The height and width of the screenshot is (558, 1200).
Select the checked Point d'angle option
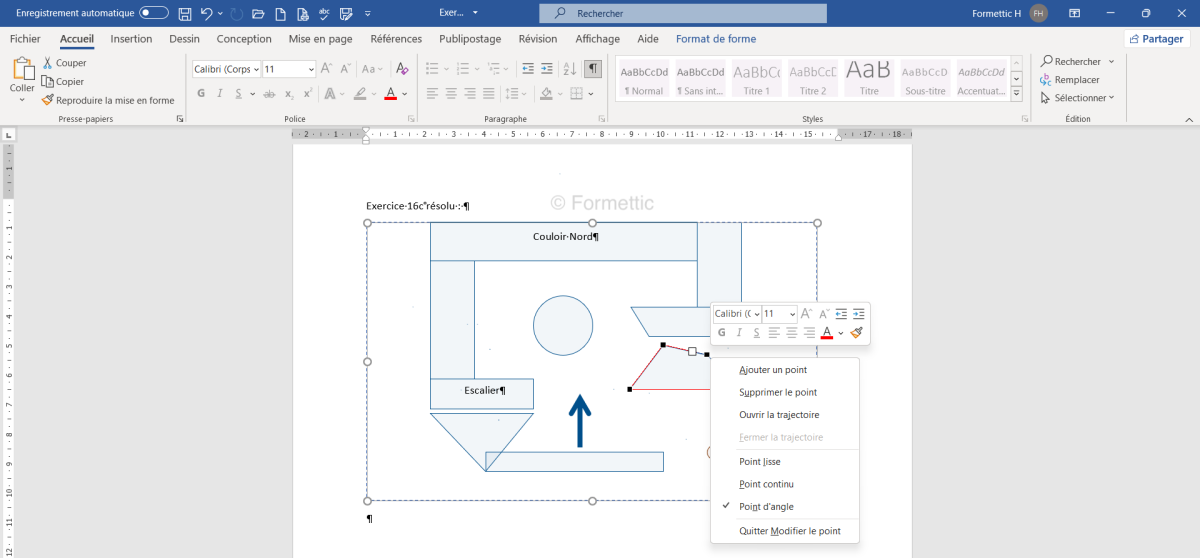click(766, 507)
